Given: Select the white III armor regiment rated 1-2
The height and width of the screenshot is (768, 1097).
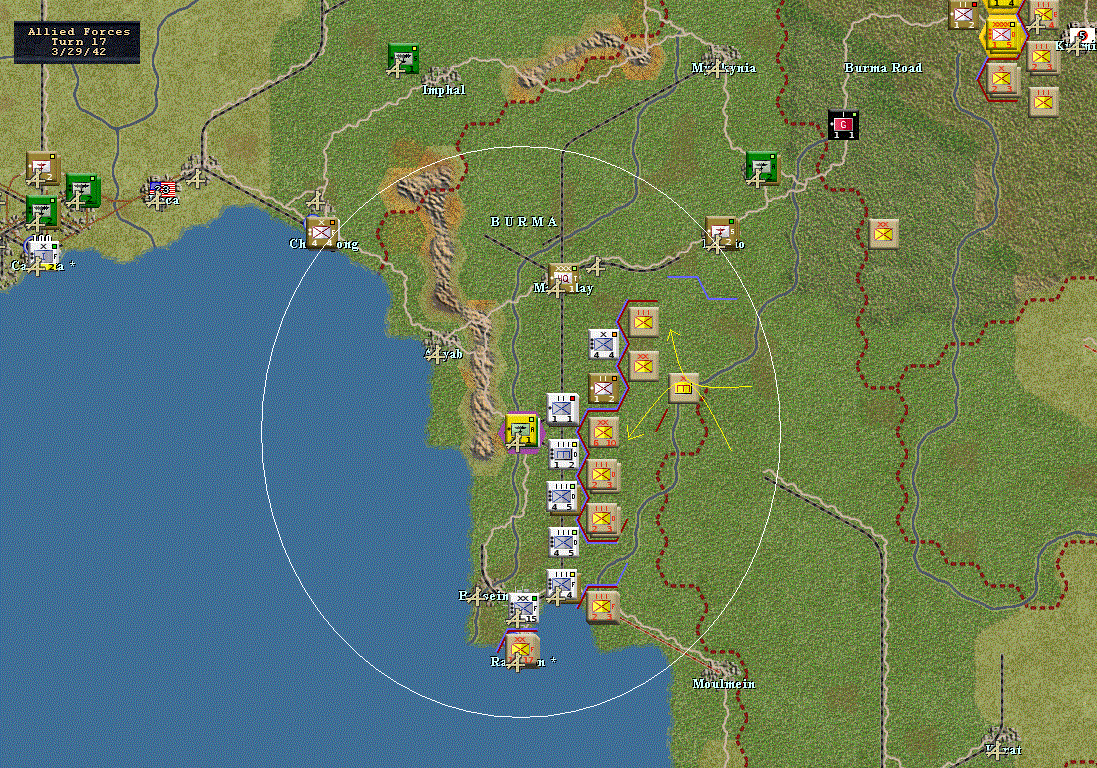Looking at the screenshot, I should coord(563,454).
